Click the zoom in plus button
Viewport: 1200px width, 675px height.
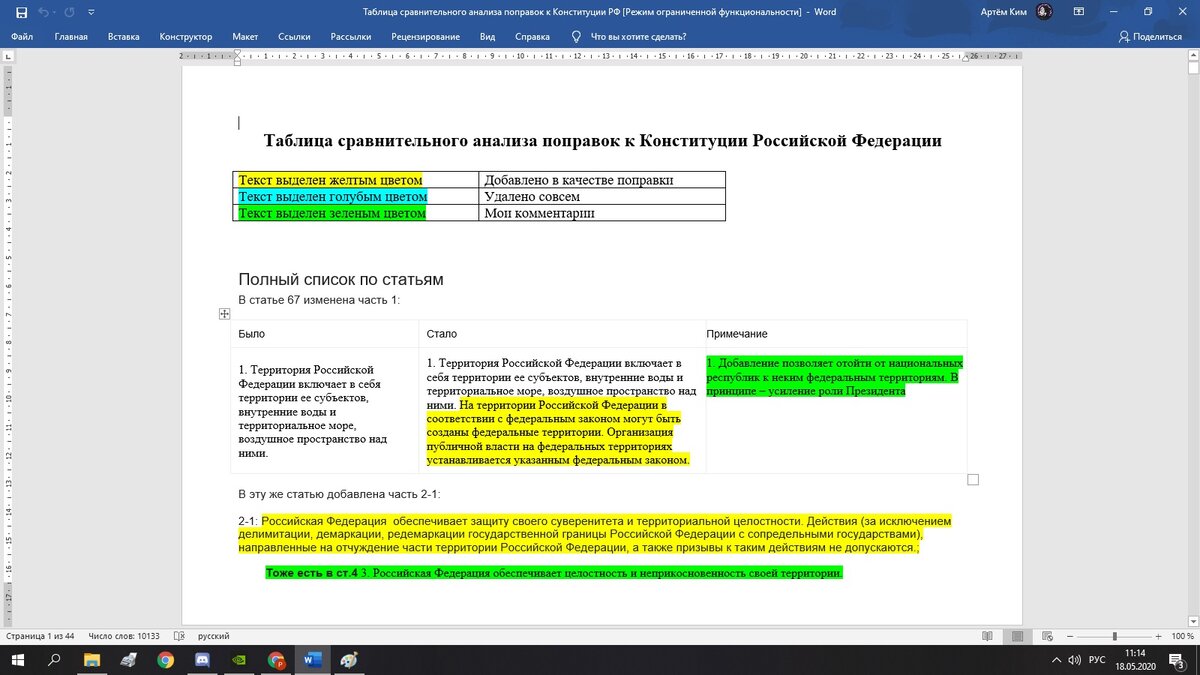point(1158,636)
